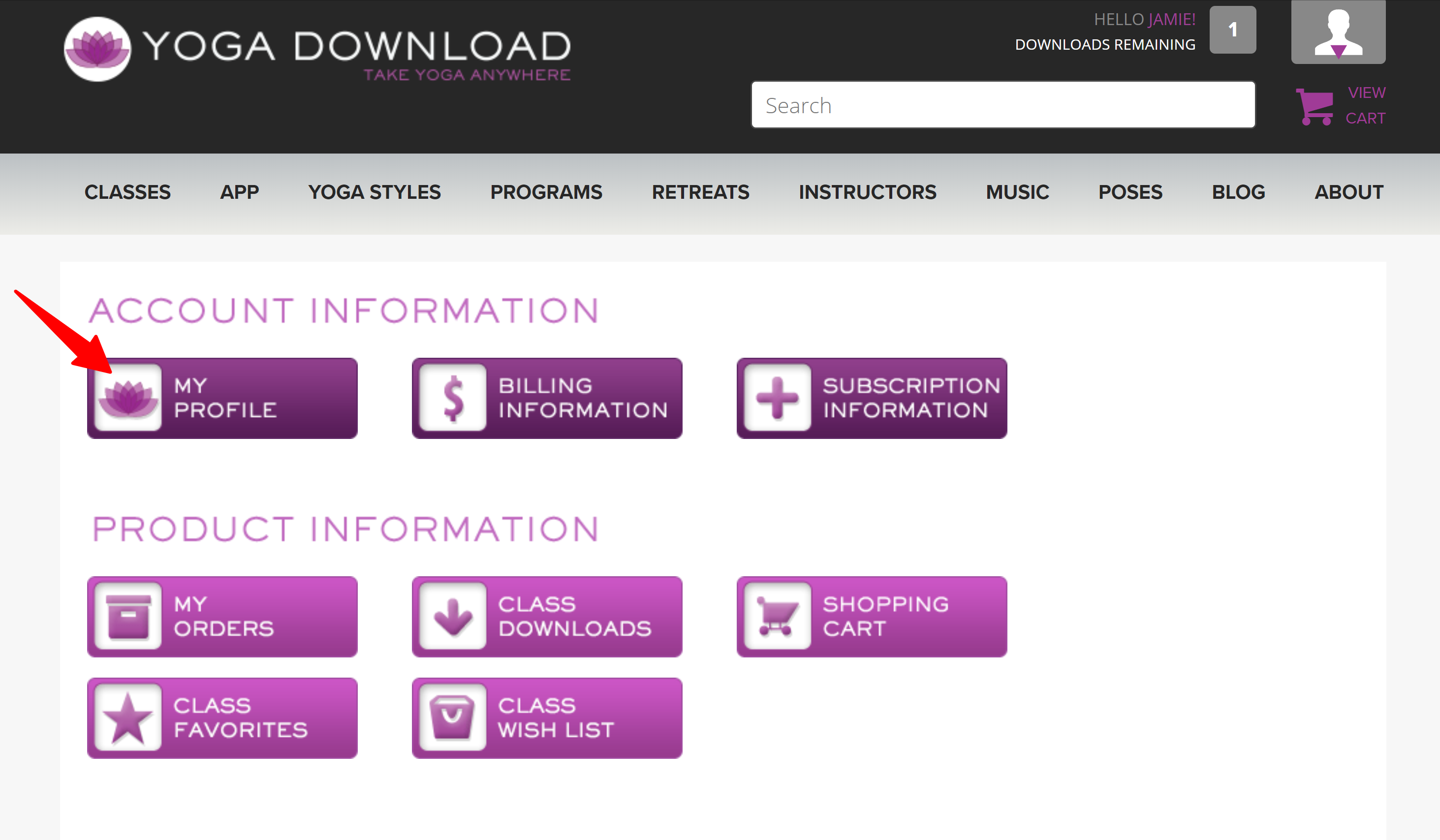Open Class Wish List button label
The width and height of the screenshot is (1440, 840).
click(x=556, y=717)
